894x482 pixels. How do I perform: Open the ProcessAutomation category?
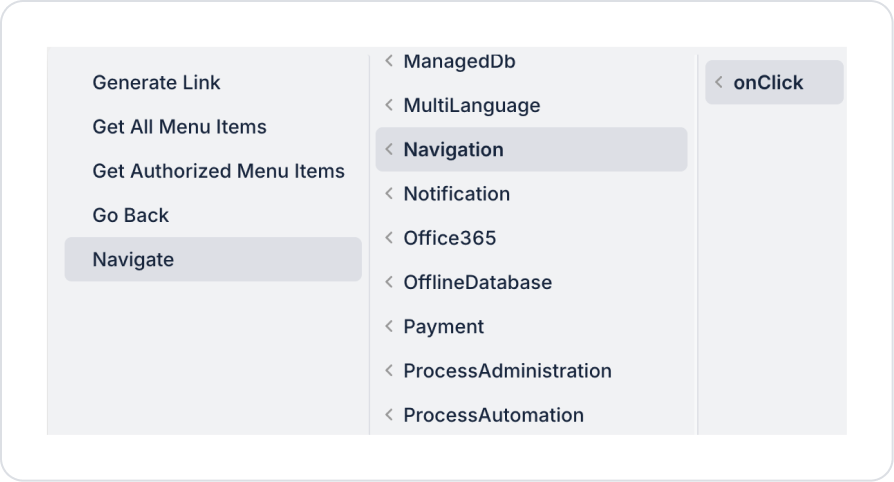click(x=493, y=415)
